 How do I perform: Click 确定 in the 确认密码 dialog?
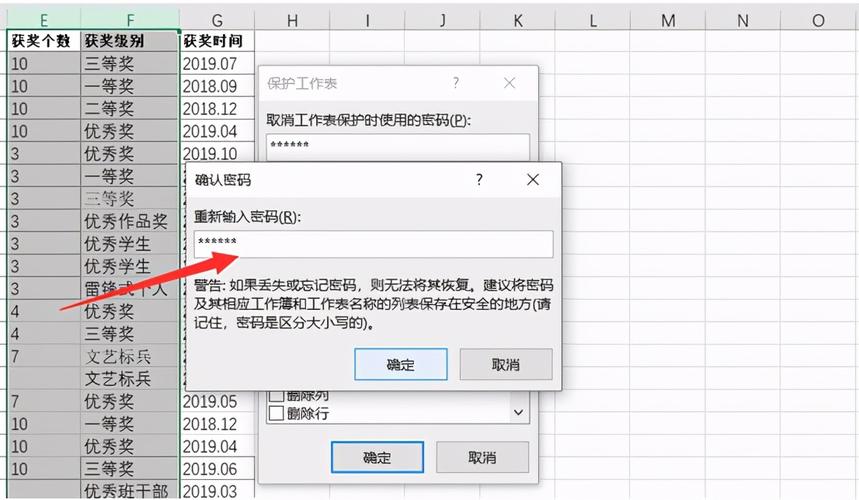pos(400,364)
